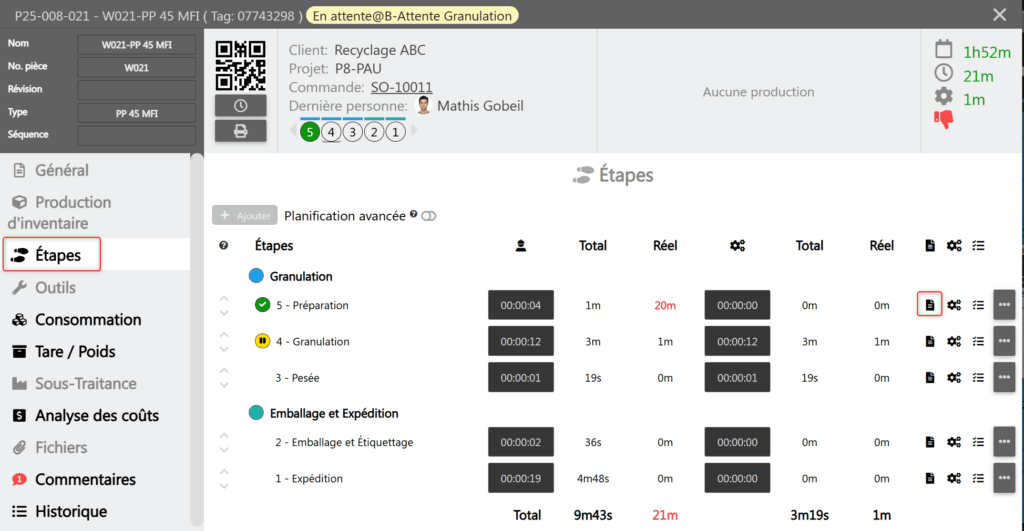Viewport: 1024px width, 531px height.
Task: Click the help icon beside Planification avancée
Action: [413, 215]
